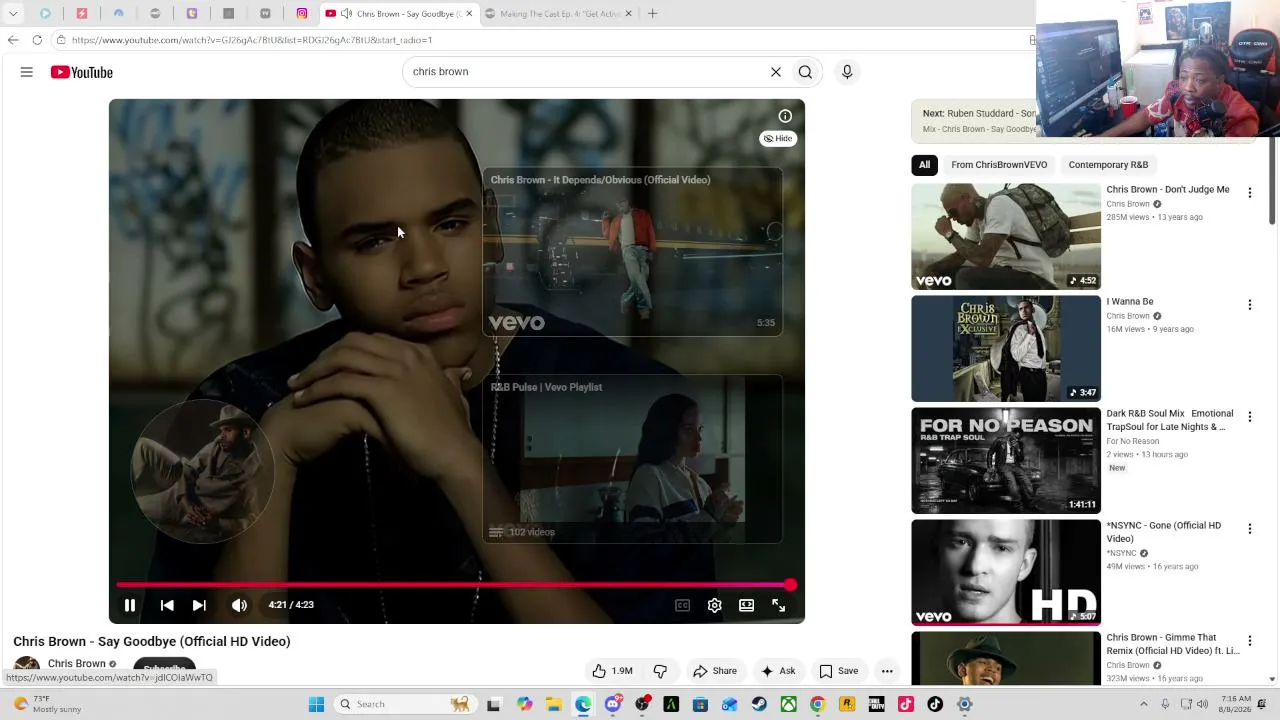Go to the YouTube home logo

coord(82,72)
